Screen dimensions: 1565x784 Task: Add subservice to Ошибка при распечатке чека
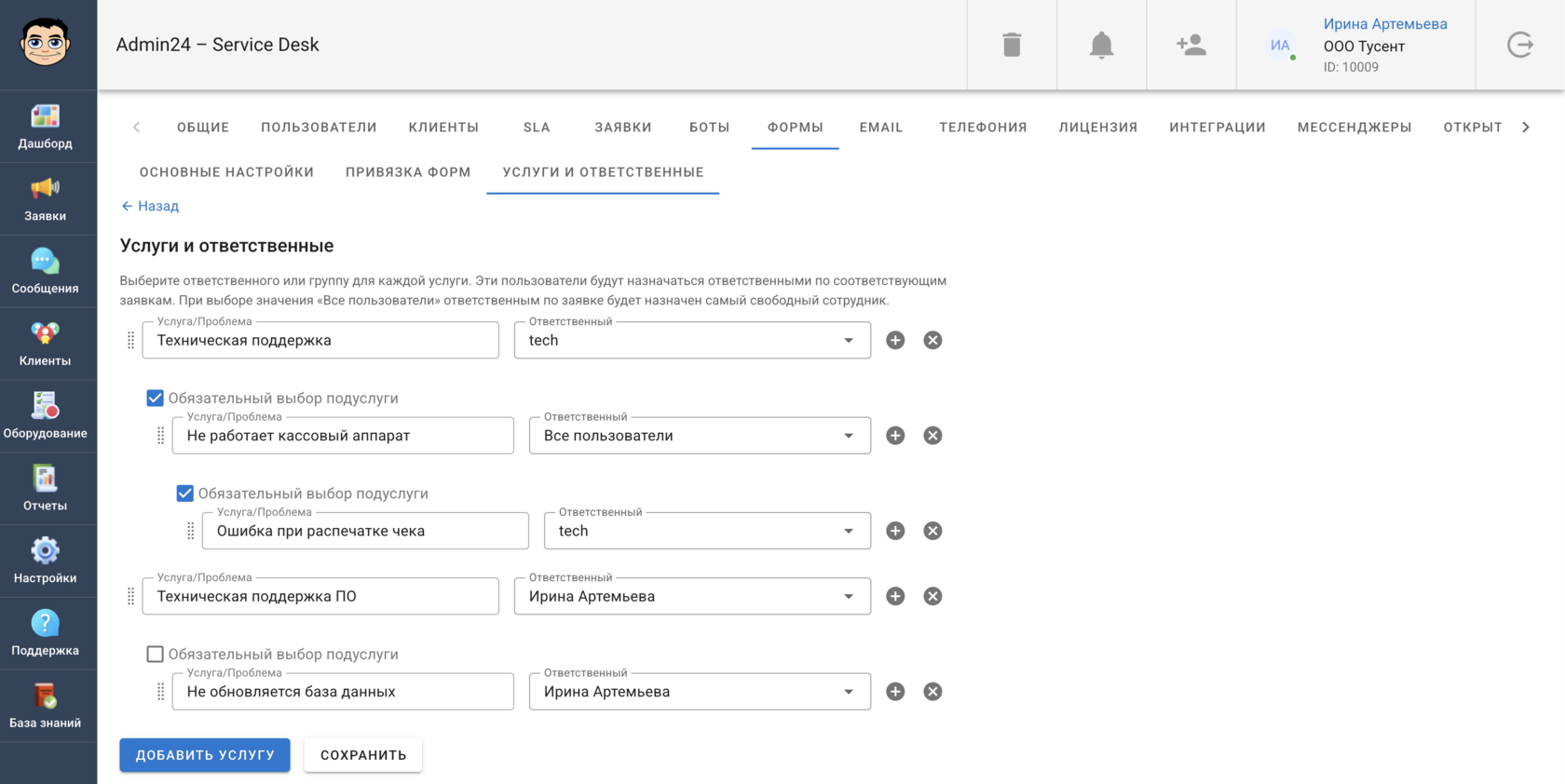(x=895, y=531)
